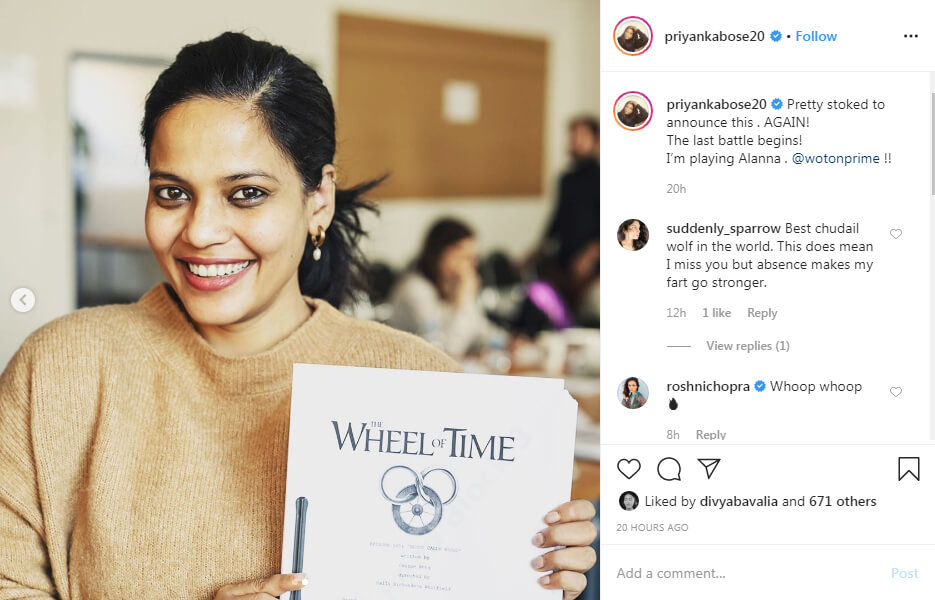Screen dimensions: 935x600
Task: Open suddenly_sparrow's avatar
Action: point(633,234)
